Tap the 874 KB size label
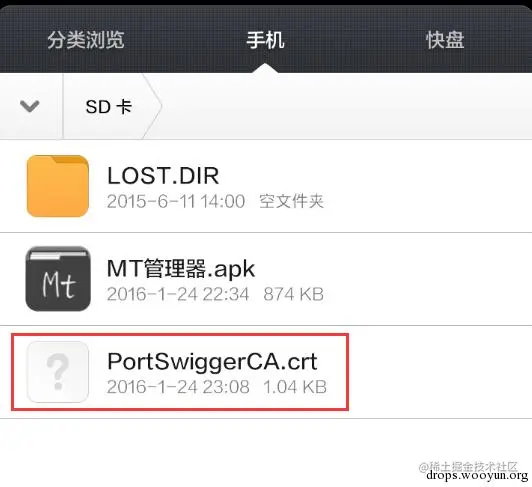Image resolution: width=532 pixels, height=487 pixels. point(293,294)
